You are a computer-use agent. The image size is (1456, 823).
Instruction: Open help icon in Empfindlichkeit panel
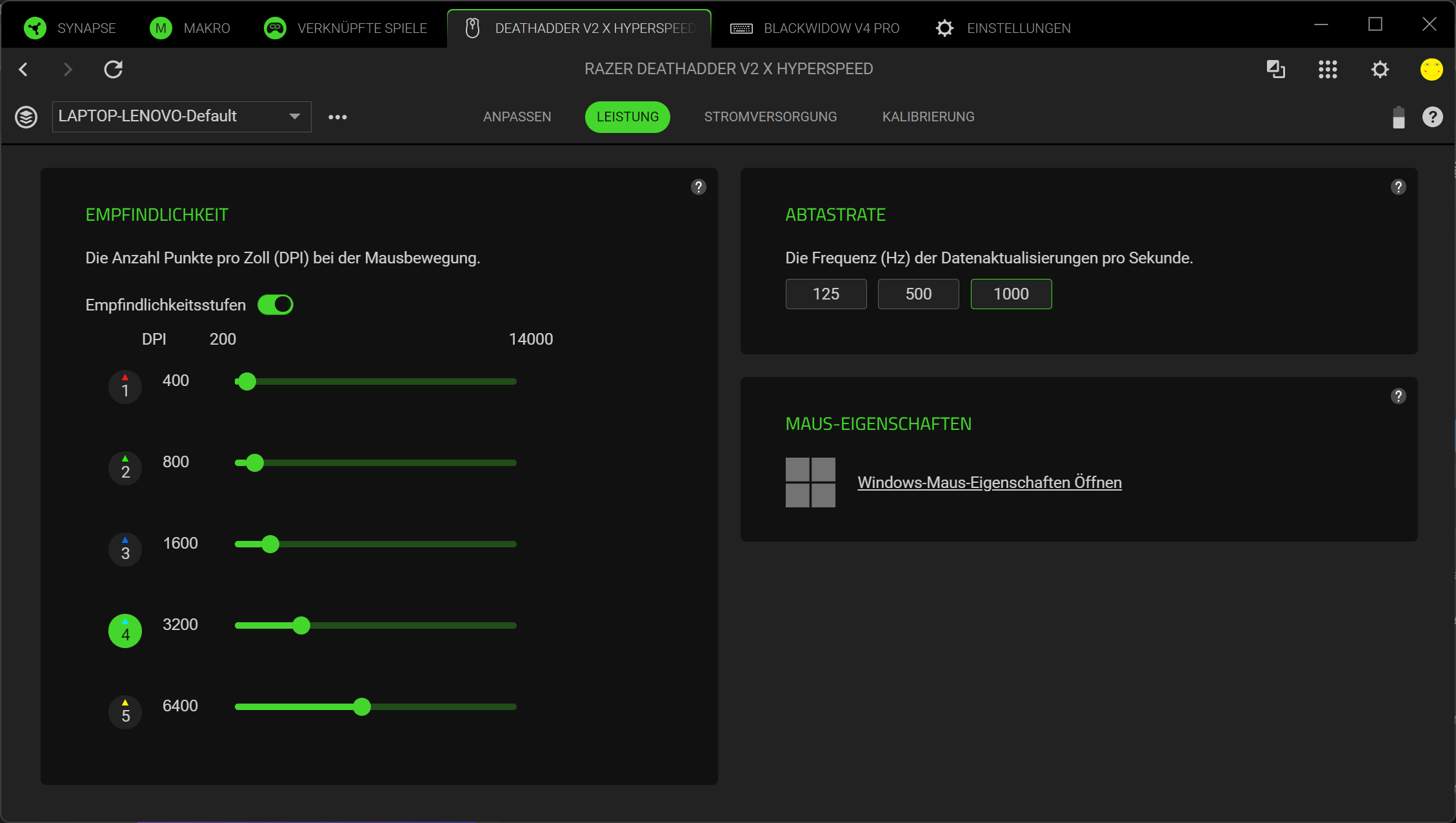pos(698,187)
